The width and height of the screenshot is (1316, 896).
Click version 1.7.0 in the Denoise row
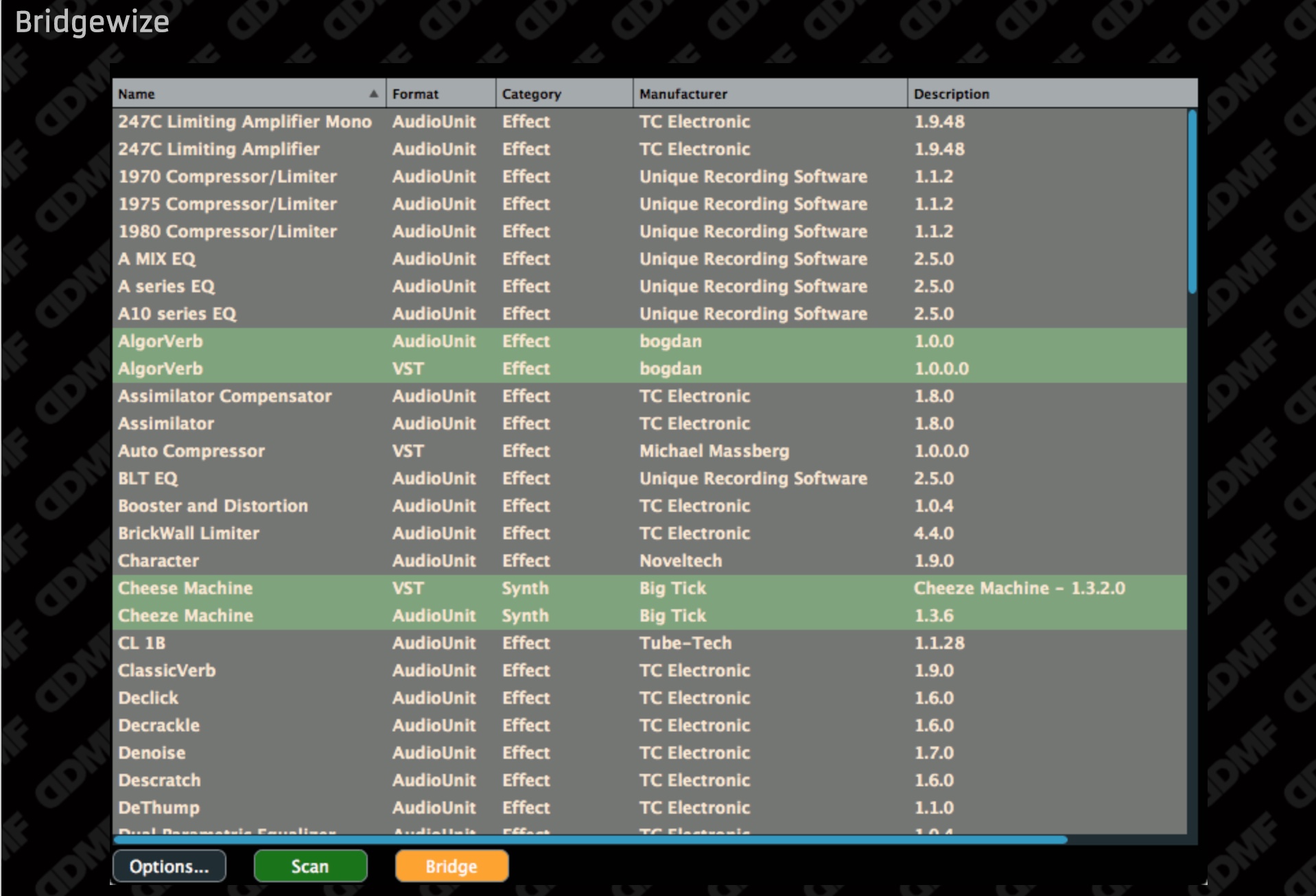coord(934,753)
